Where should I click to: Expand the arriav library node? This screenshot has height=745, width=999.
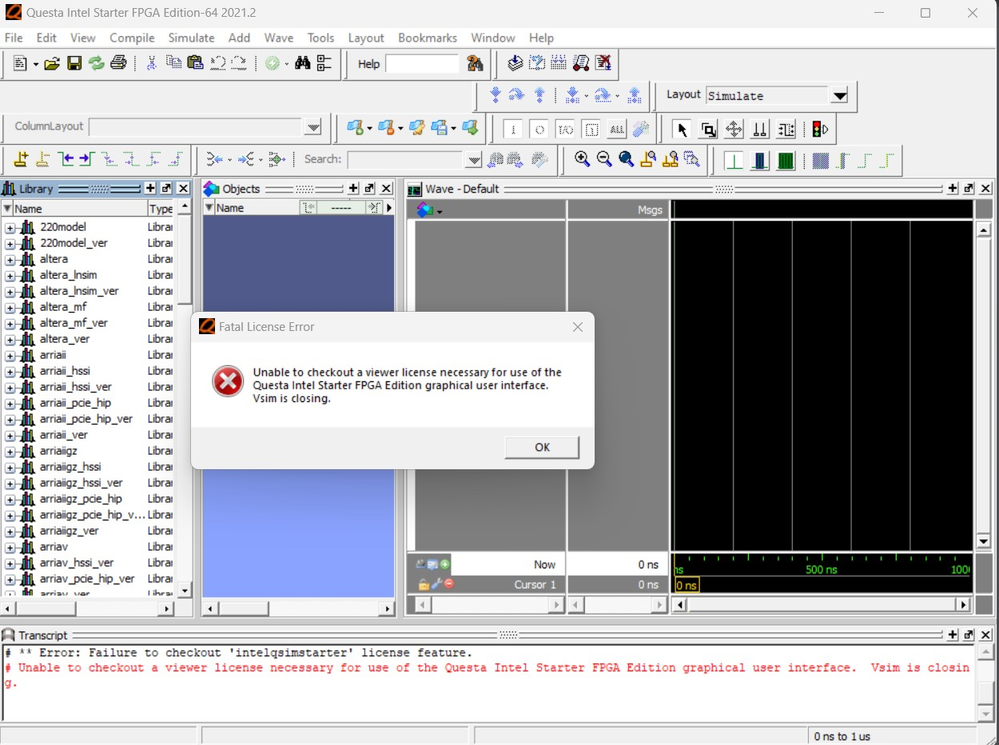pos(10,547)
